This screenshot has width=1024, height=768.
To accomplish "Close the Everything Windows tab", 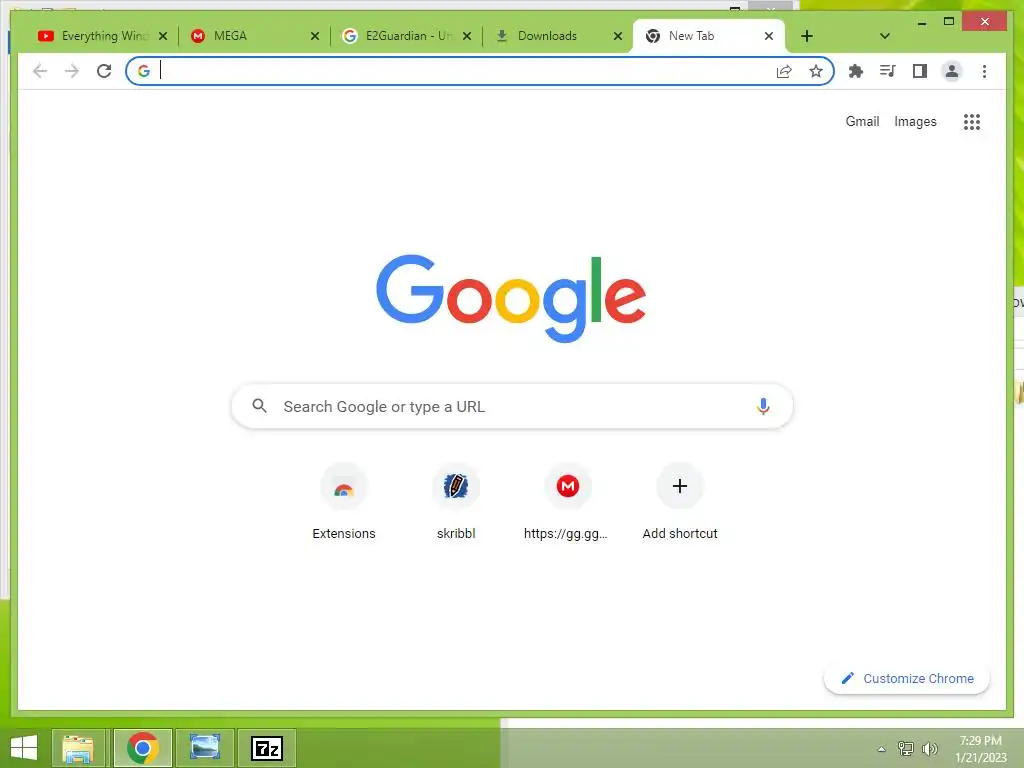I will pyautogui.click(x=163, y=36).
